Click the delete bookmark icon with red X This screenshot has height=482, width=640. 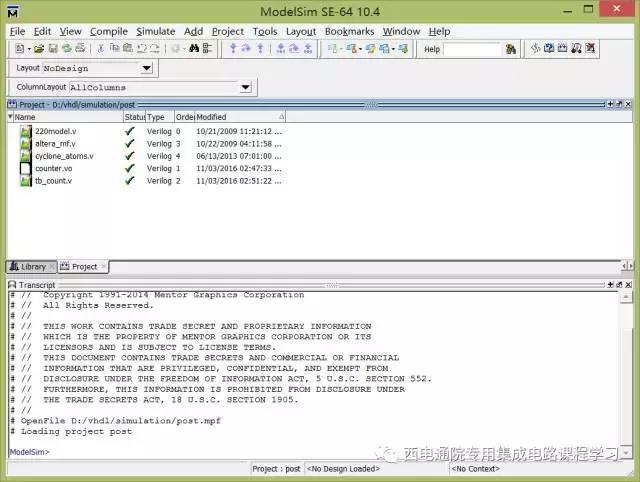tap(590, 49)
